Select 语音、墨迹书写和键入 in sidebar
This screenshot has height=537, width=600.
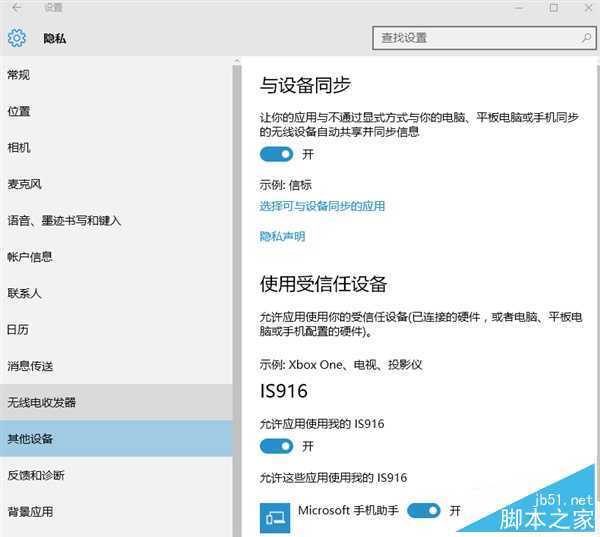point(116,220)
